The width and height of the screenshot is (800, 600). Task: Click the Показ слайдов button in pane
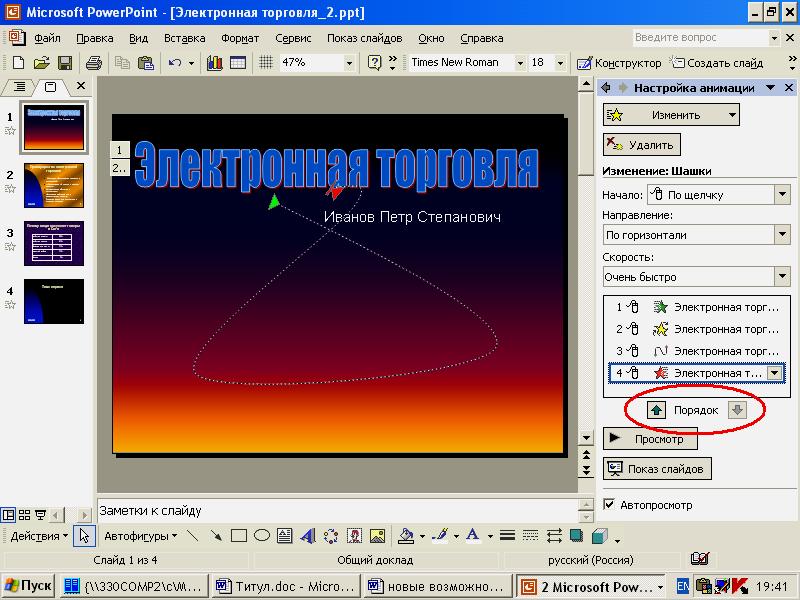657,468
